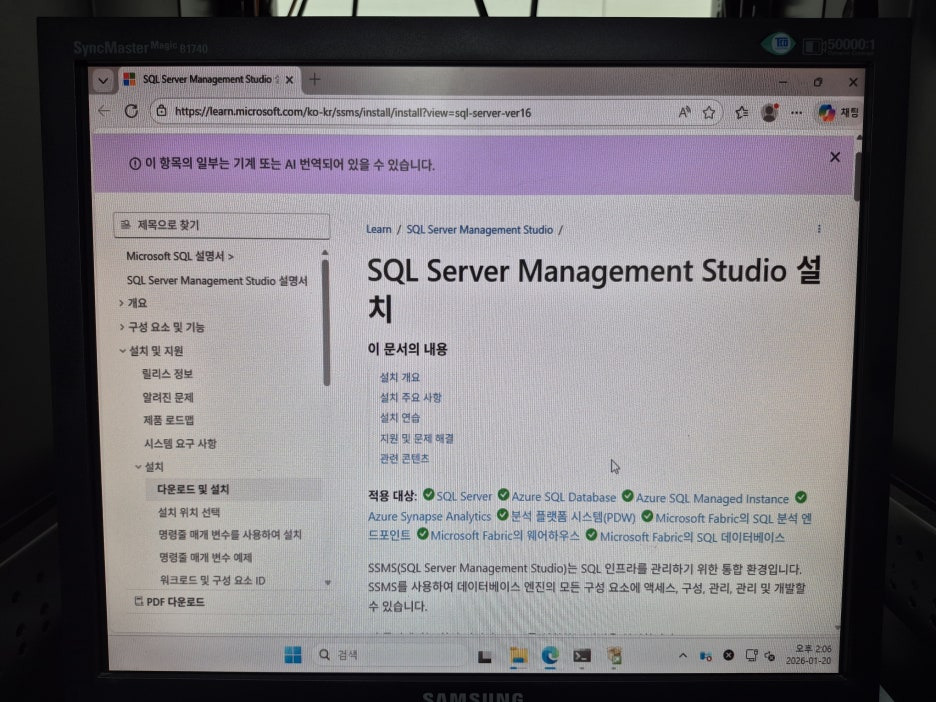This screenshot has height=702, width=936.
Task: Click the PDF 다운로드 button
Action: coord(170,602)
